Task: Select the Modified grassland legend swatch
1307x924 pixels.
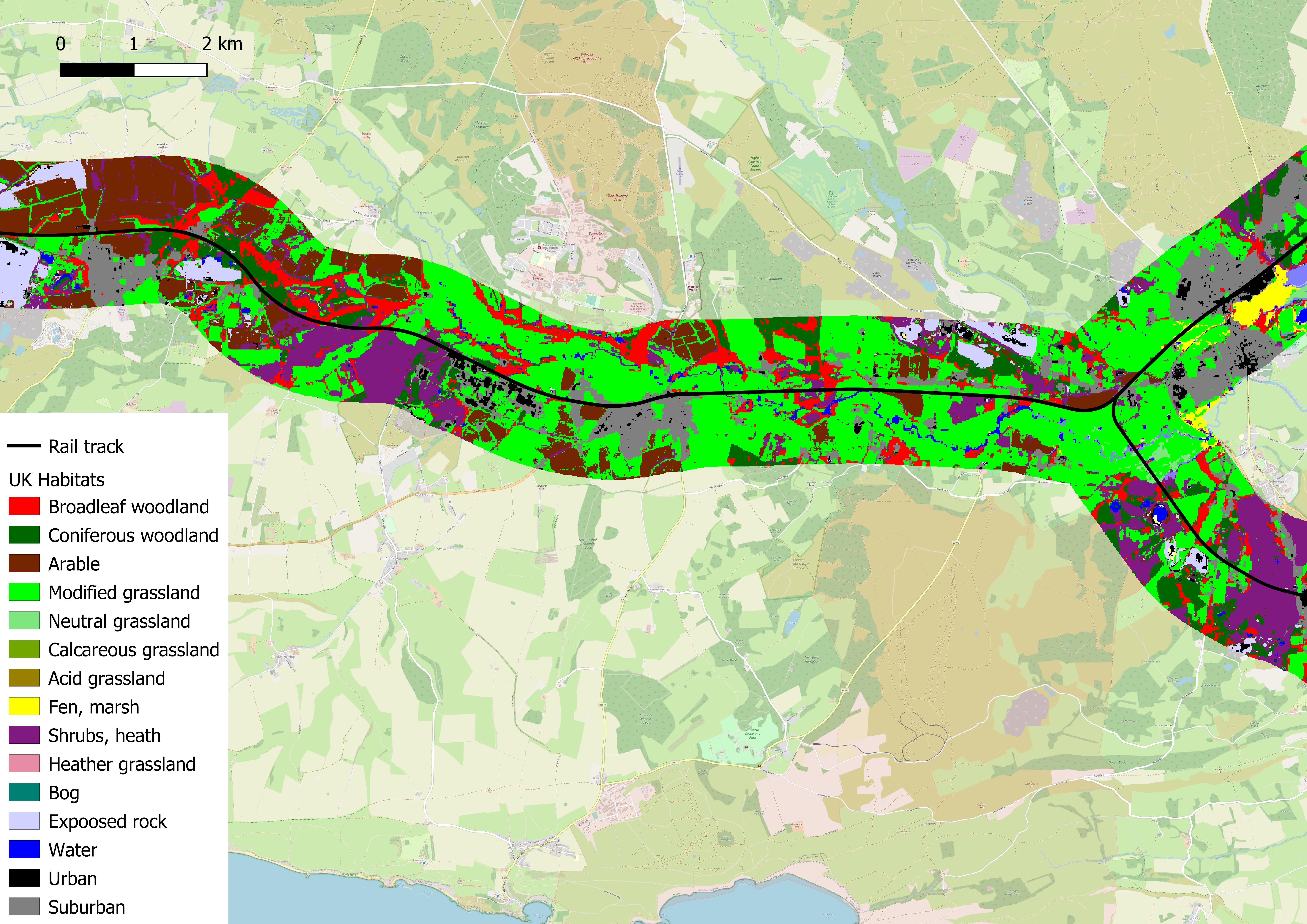Action: pos(24,592)
